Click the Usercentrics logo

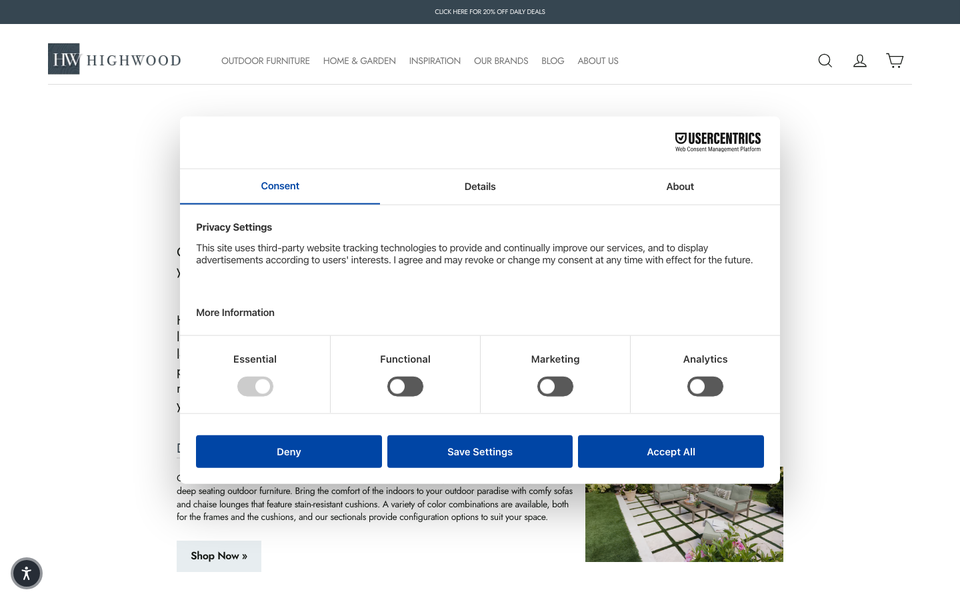coord(718,141)
